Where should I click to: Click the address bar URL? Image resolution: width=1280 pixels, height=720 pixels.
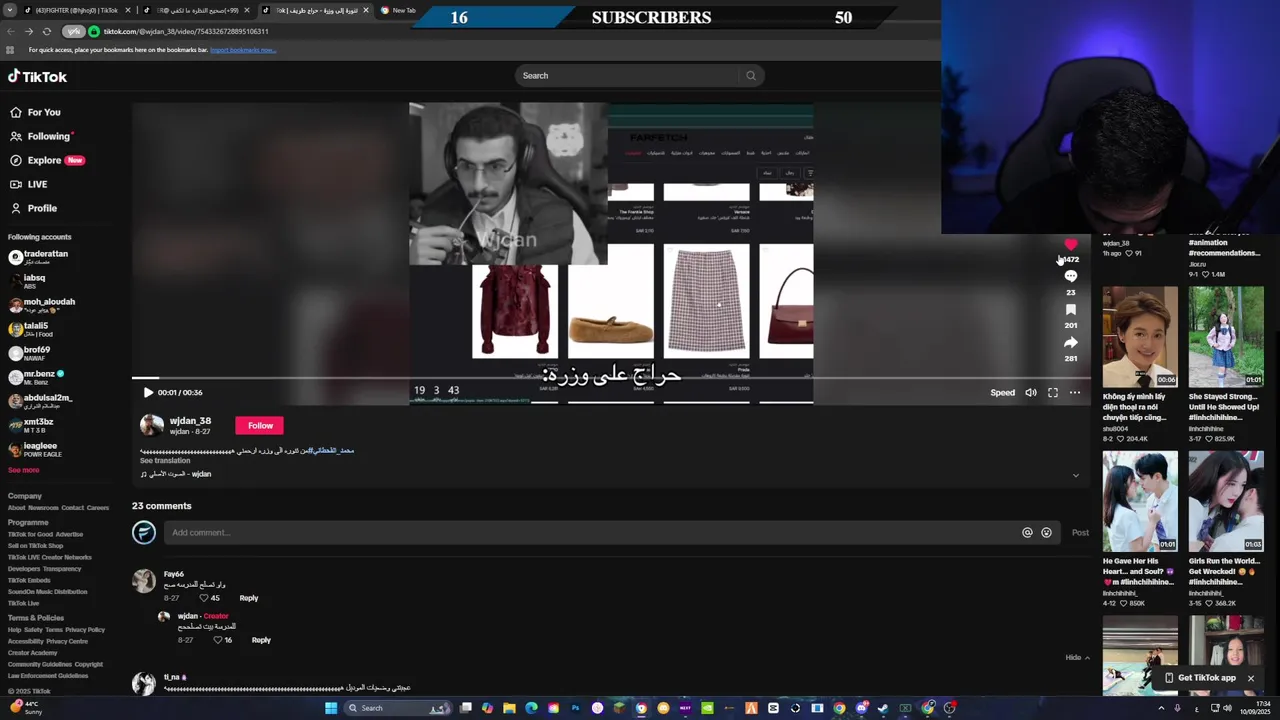[x=186, y=31]
